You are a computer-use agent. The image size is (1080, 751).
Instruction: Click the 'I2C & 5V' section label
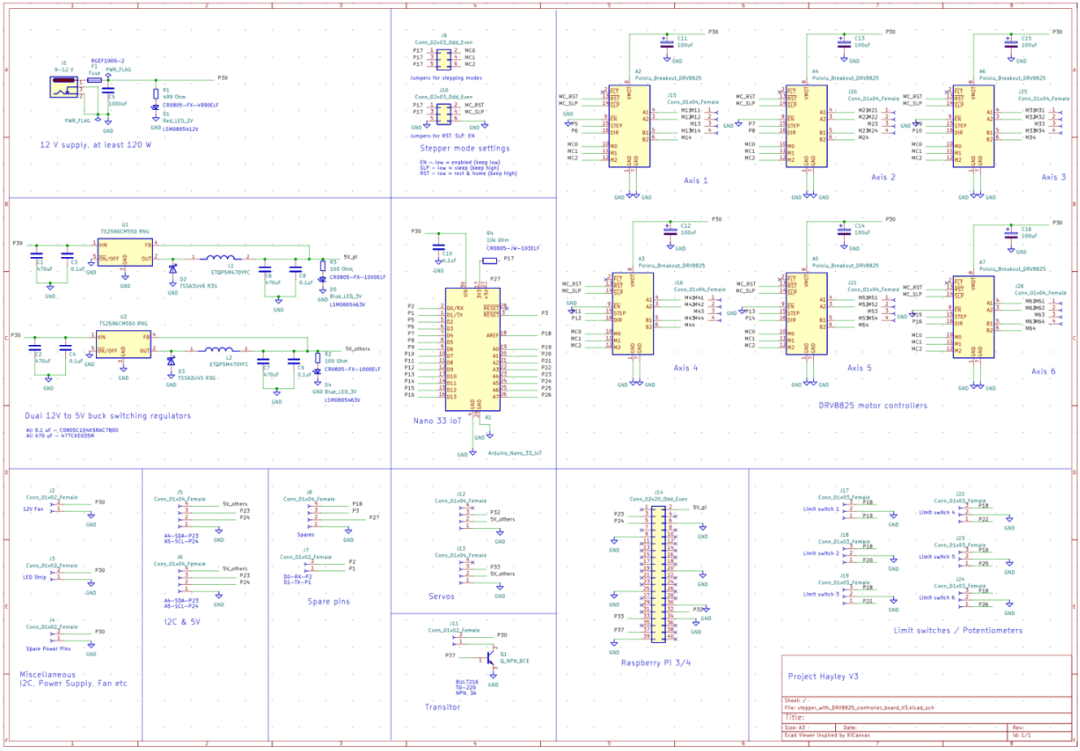click(180, 621)
